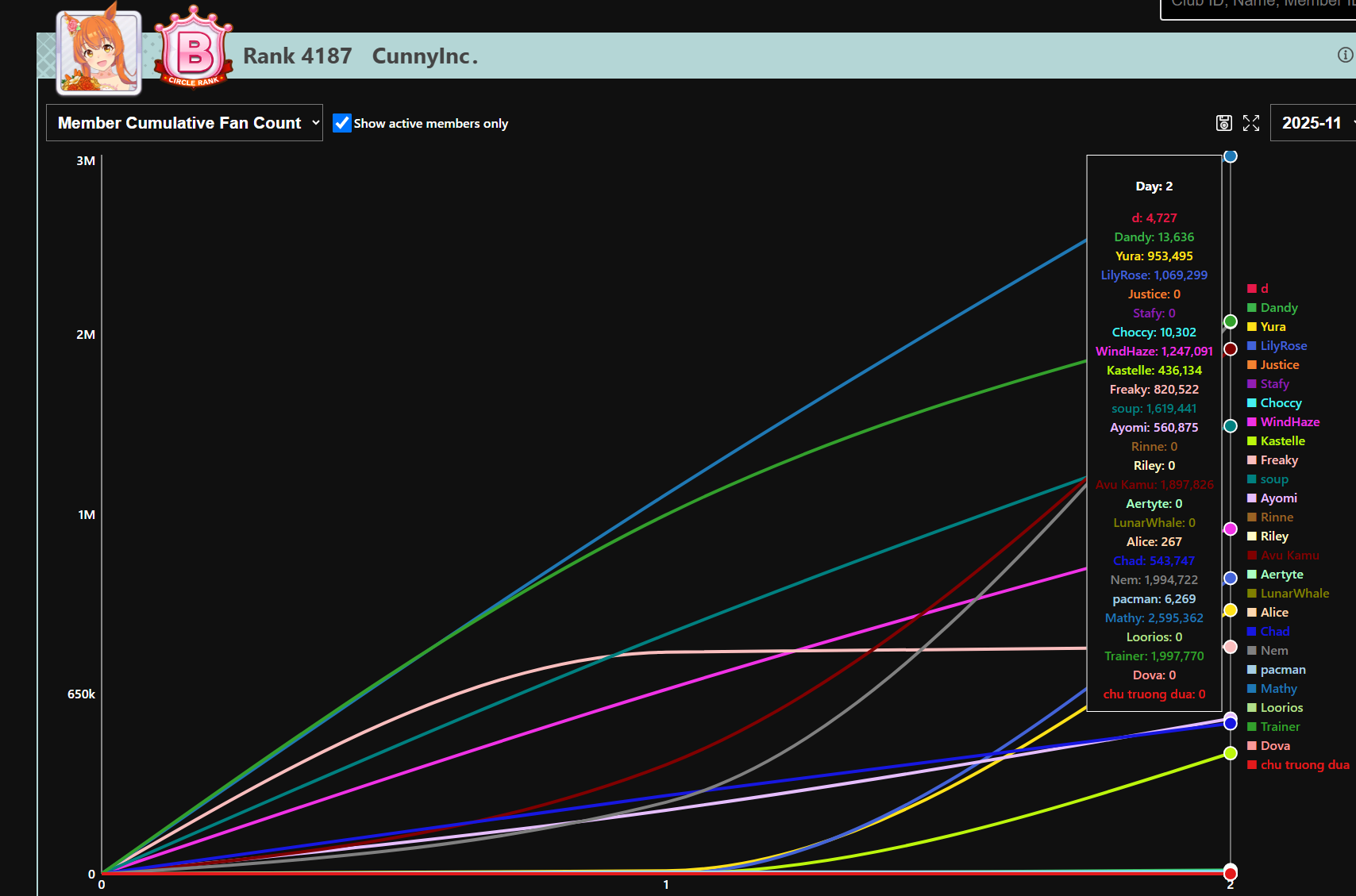Toggle Show active members only checkbox
Image resolution: width=1356 pixels, height=896 pixels.
pyautogui.click(x=342, y=123)
